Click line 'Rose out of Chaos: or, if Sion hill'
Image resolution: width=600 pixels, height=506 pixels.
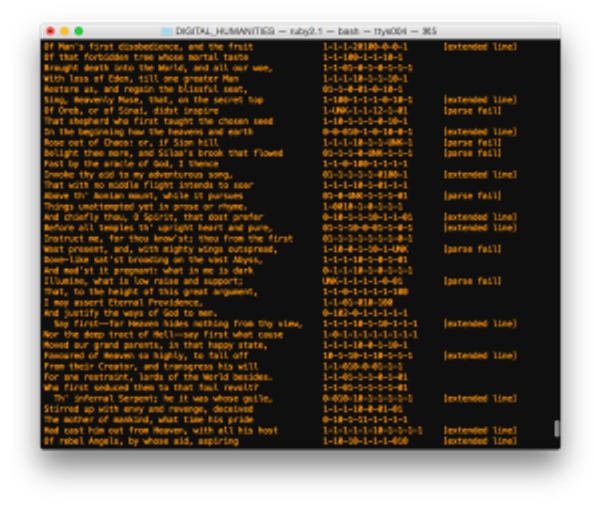click(131, 142)
